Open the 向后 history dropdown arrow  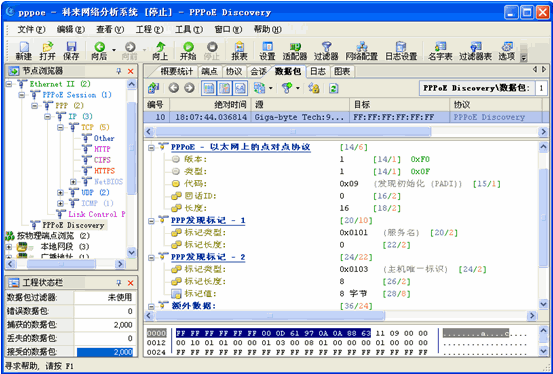pyautogui.click(x=114, y=50)
